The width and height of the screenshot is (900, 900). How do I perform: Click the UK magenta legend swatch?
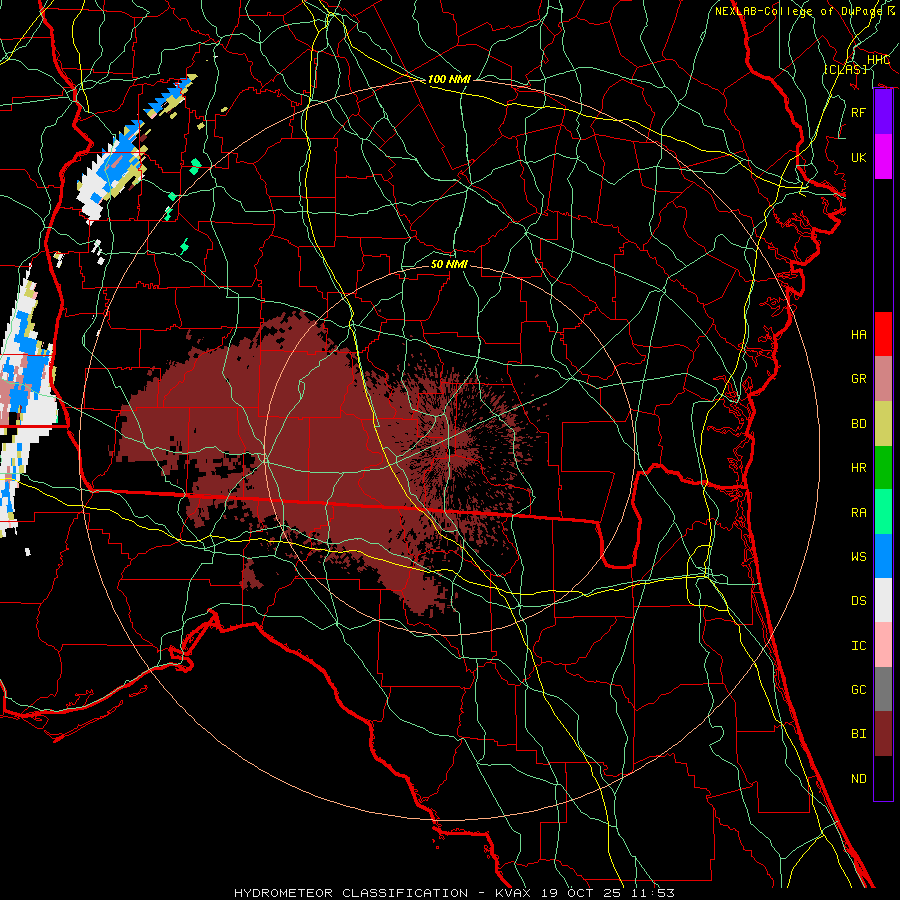(x=883, y=157)
